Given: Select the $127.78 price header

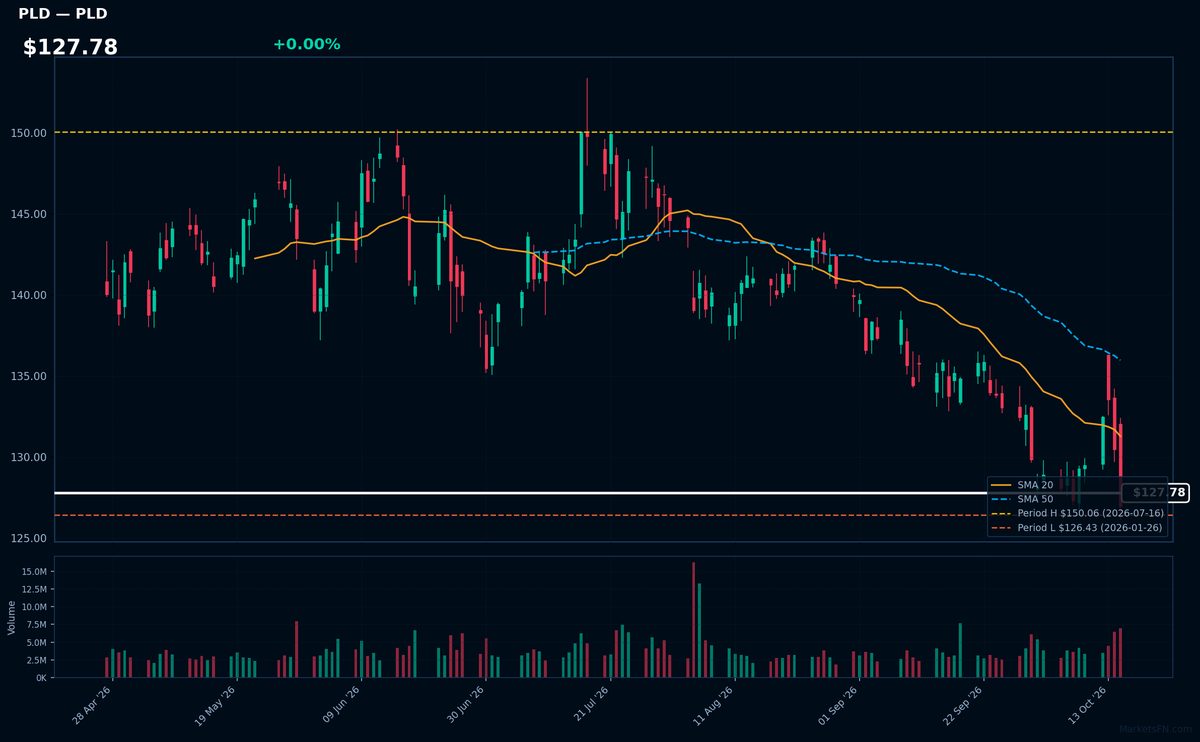Looking at the screenshot, I should pyautogui.click(x=70, y=47).
